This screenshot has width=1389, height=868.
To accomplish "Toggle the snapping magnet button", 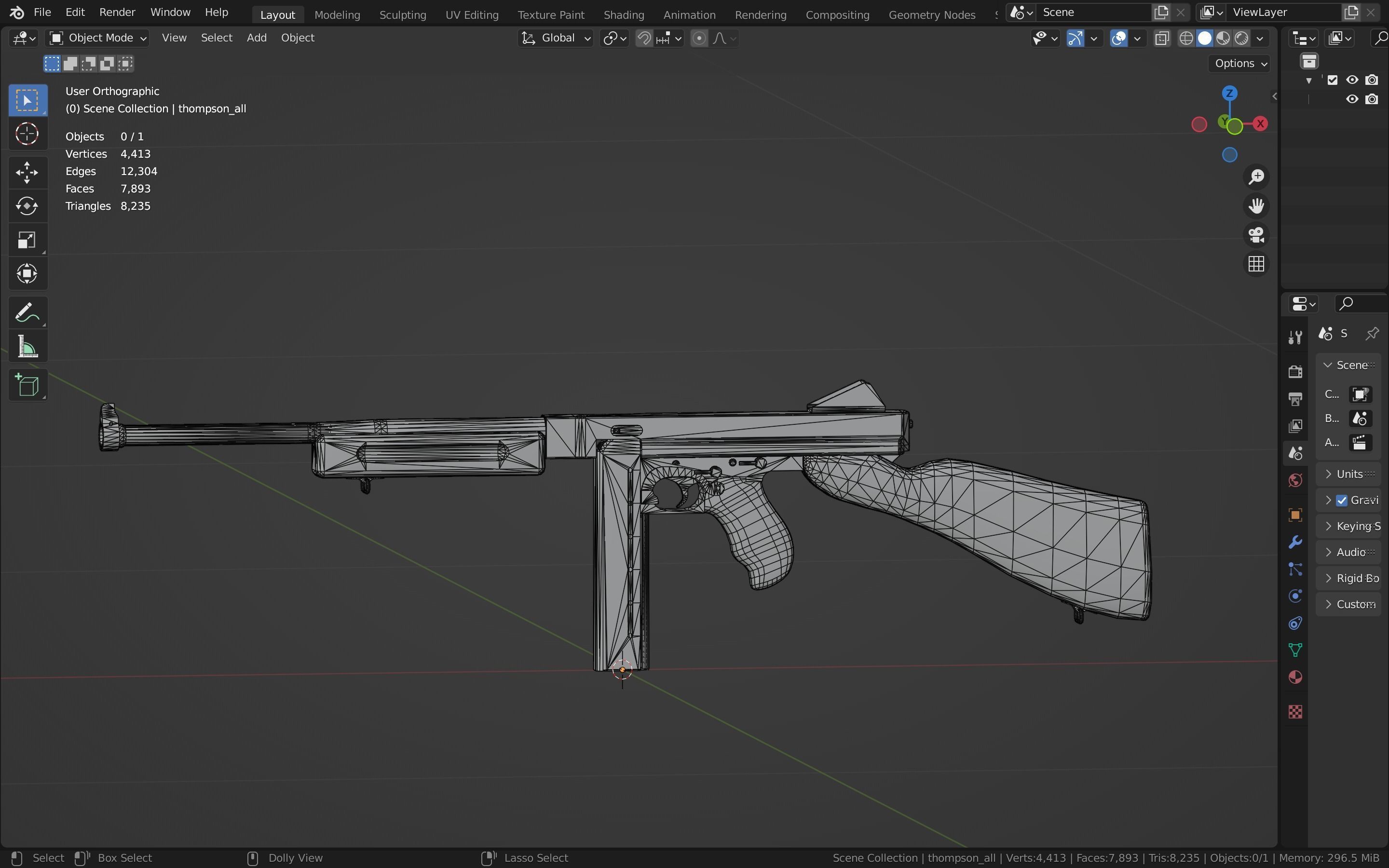I will click(x=644, y=39).
